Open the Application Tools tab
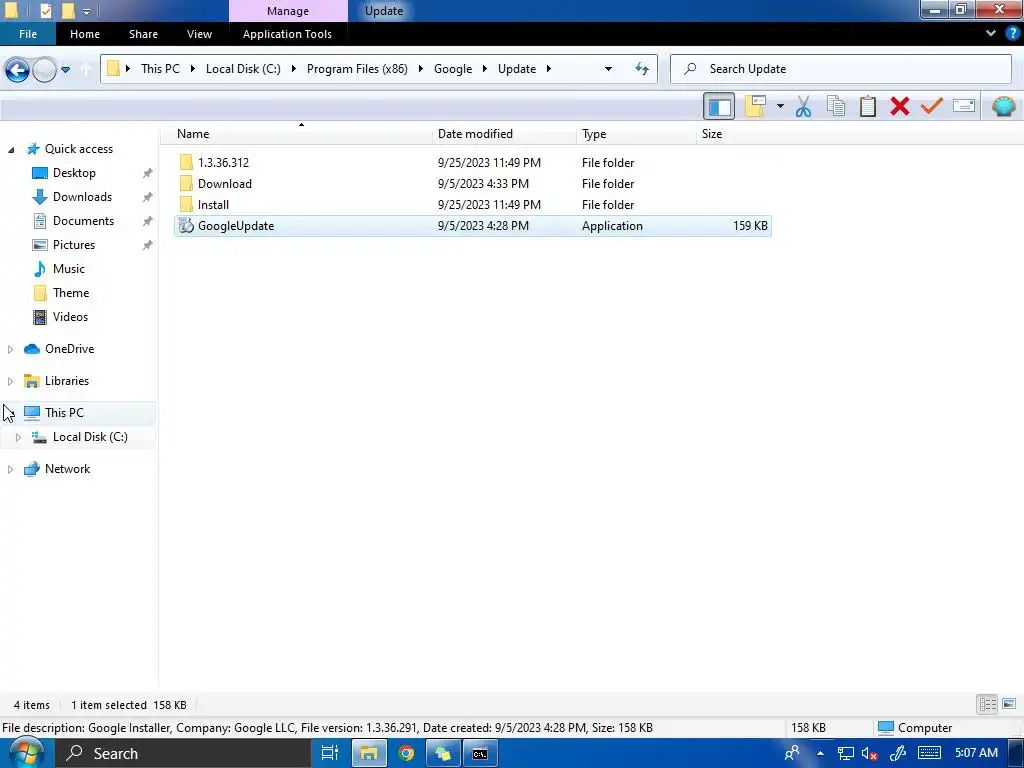 (x=287, y=34)
